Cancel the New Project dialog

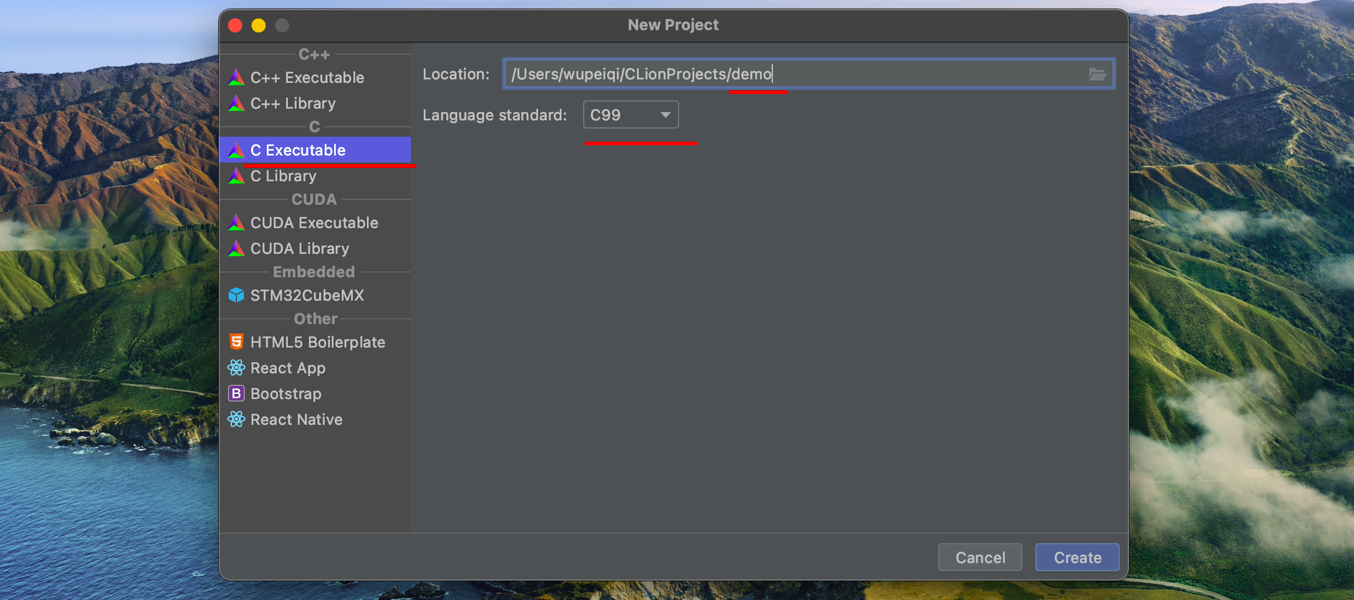coord(979,558)
